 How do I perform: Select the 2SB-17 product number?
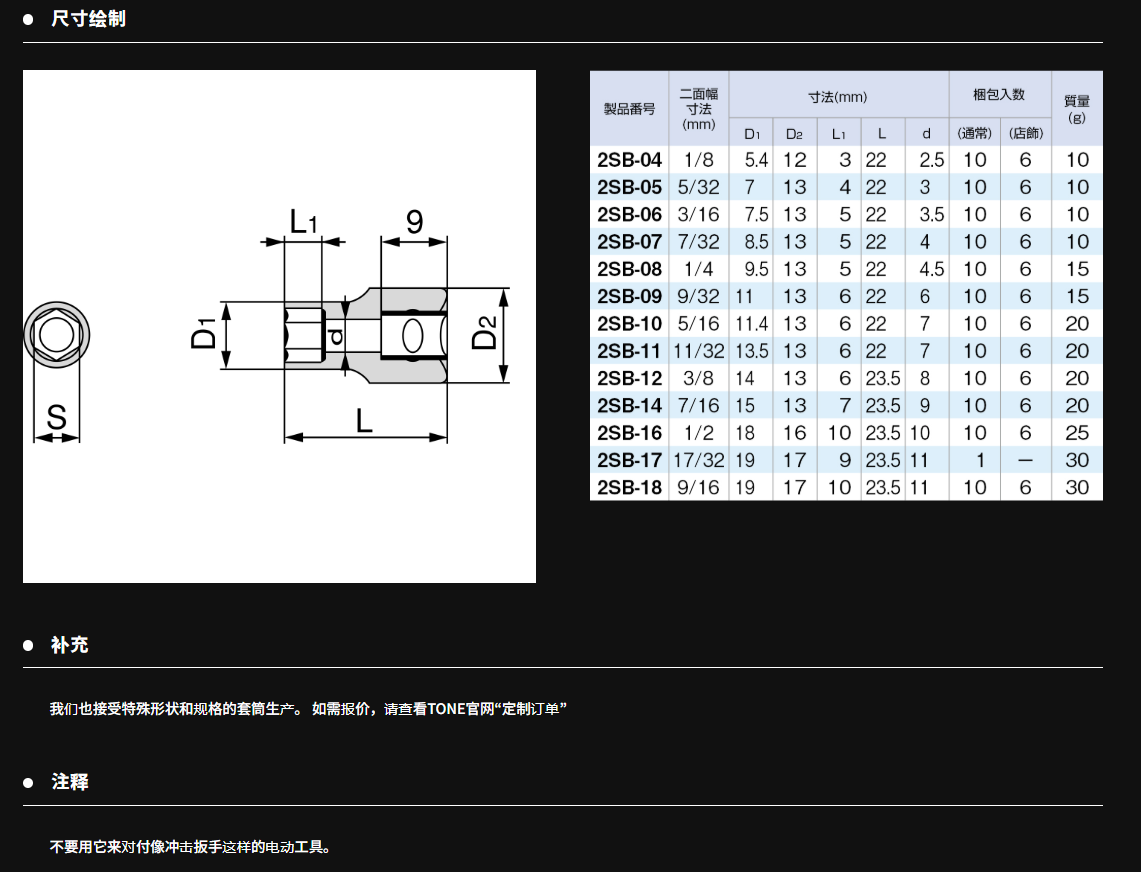[629, 460]
